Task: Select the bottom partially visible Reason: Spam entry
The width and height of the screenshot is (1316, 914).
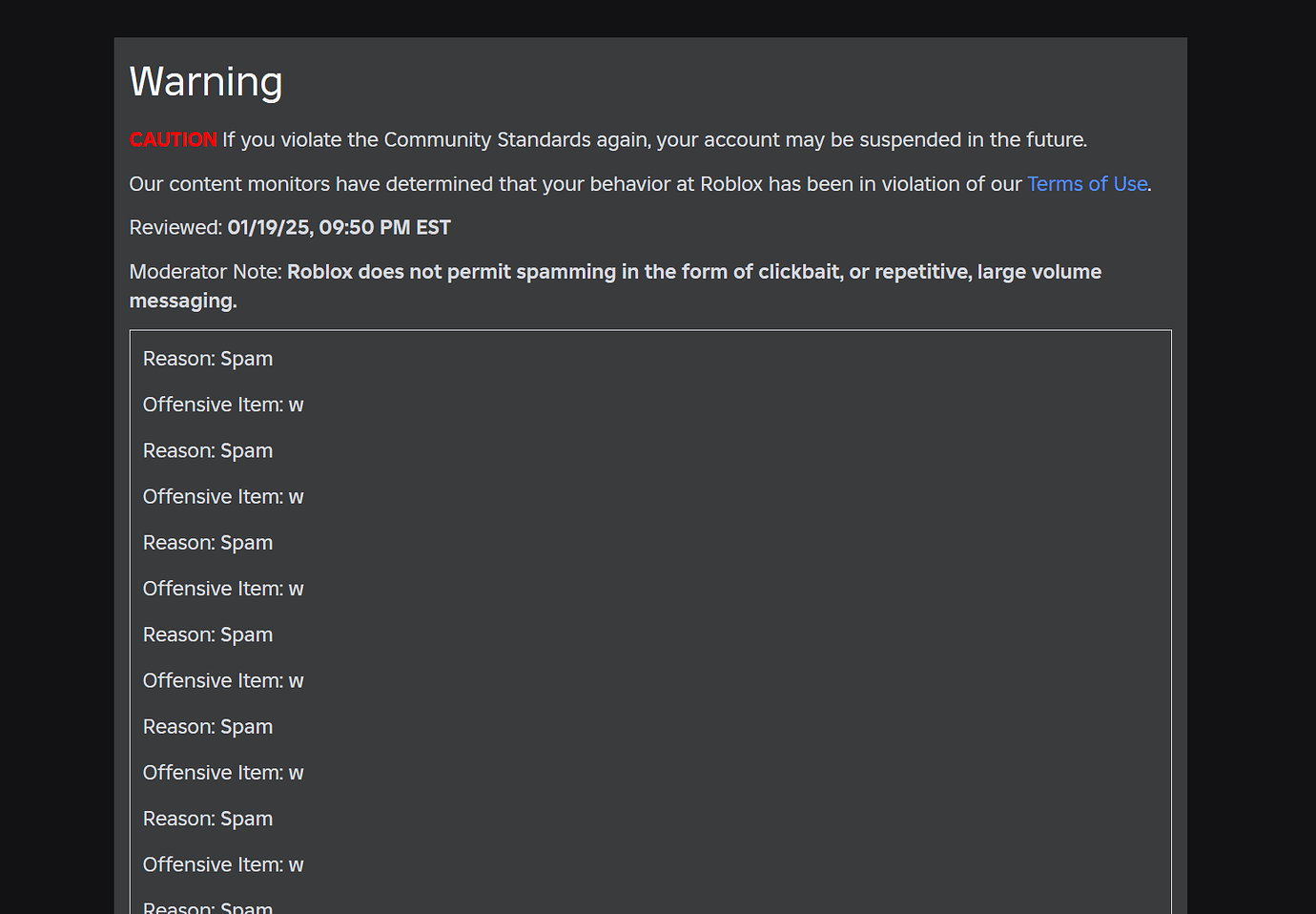Action: 208,906
